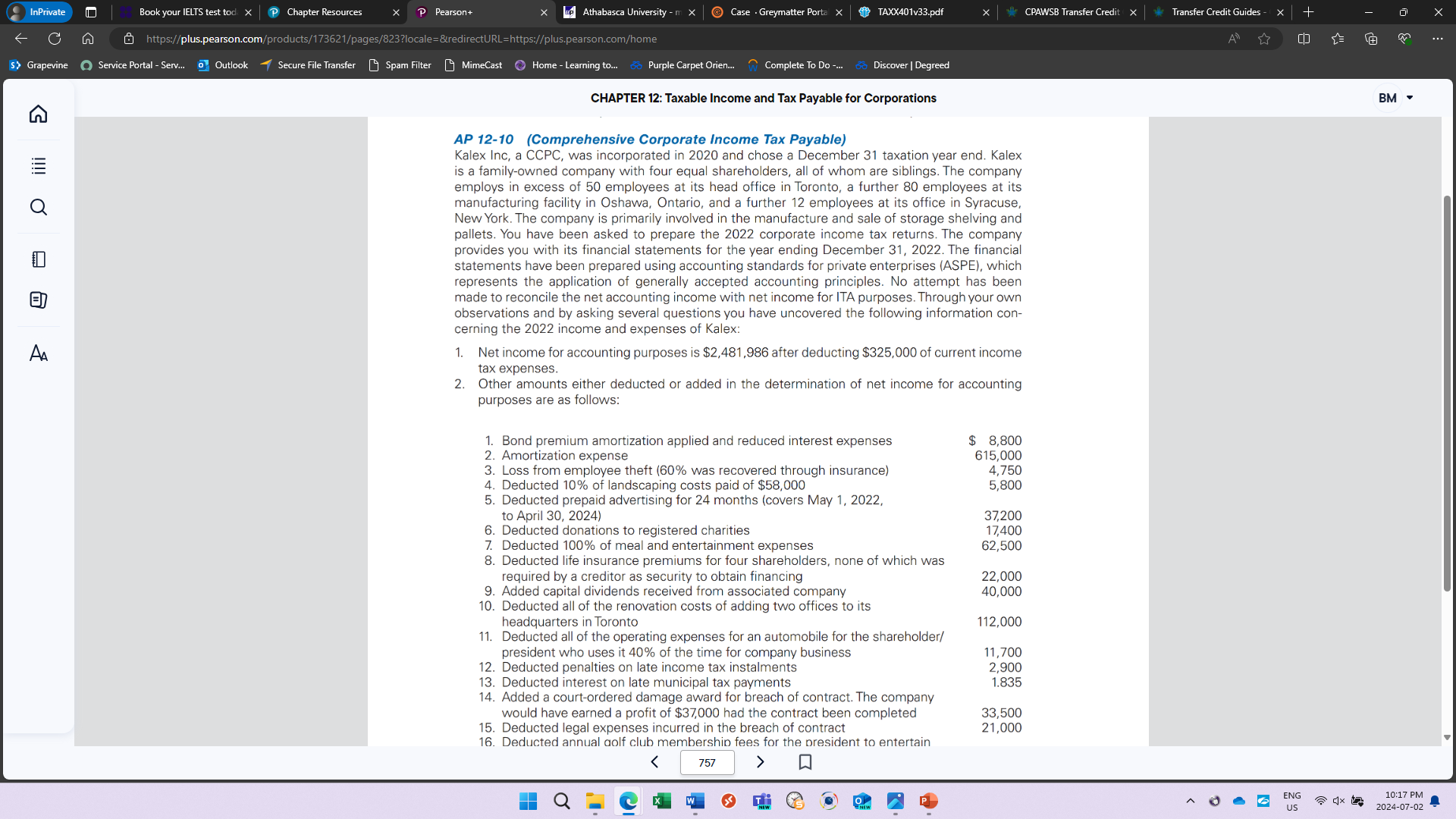This screenshot has height=819, width=1456.
Task: Switch to the Chapter Resources tab
Action: tap(326, 12)
